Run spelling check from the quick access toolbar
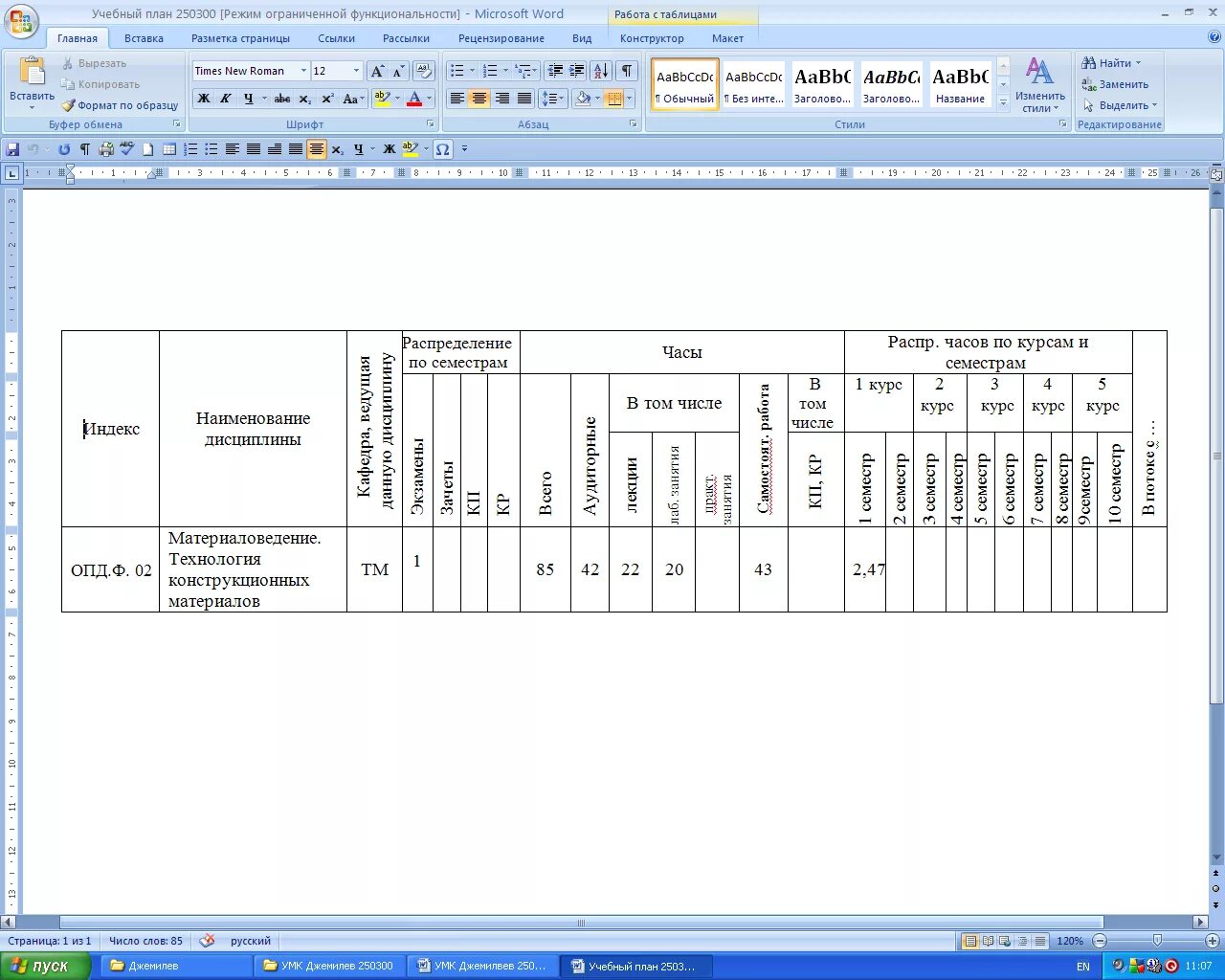The height and width of the screenshot is (980, 1225). 126,149
